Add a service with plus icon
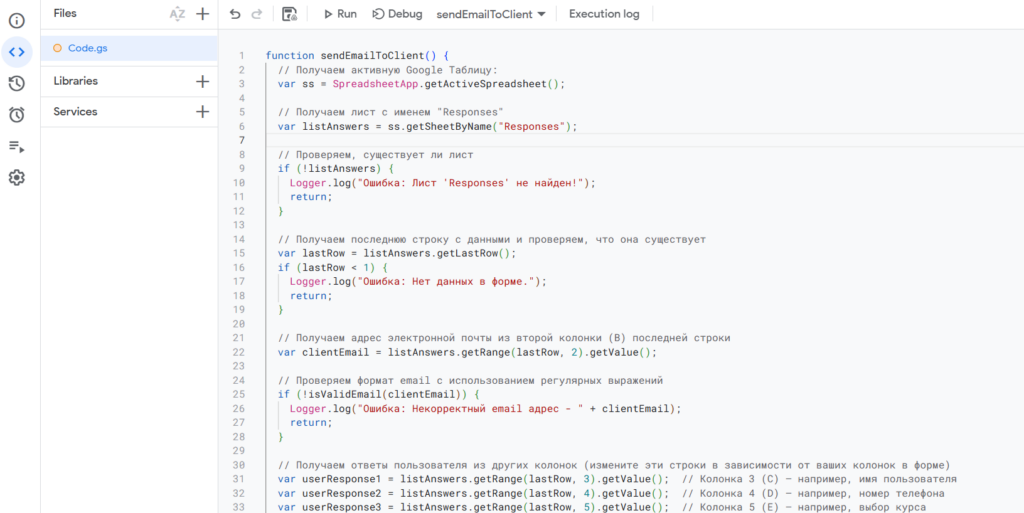Viewport: 1024px width, 513px height. (x=202, y=112)
